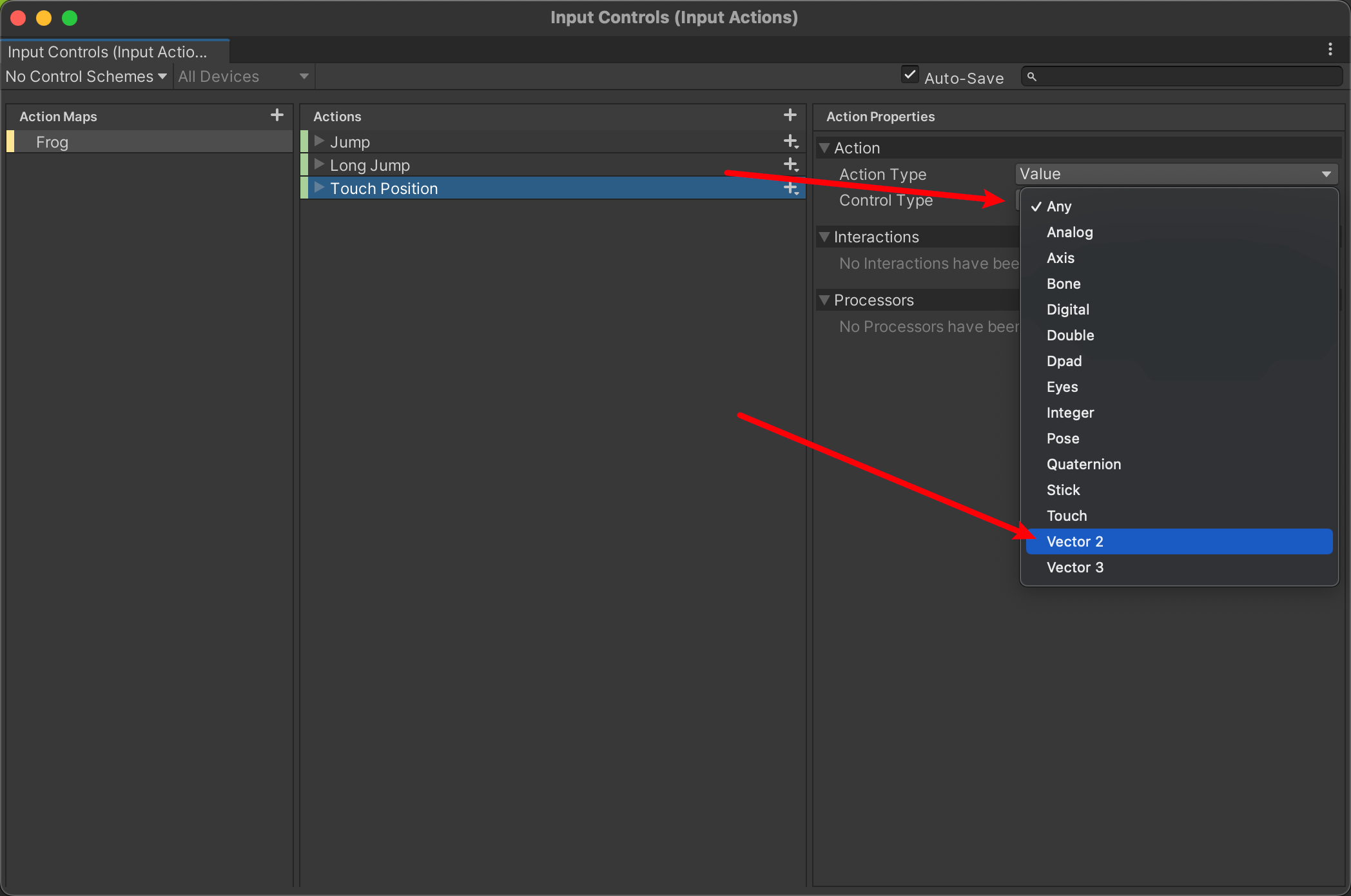Add binding to Long Jump action
Image resolution: width=1351 pixels, height=896 pixels.
coord(791,165)
